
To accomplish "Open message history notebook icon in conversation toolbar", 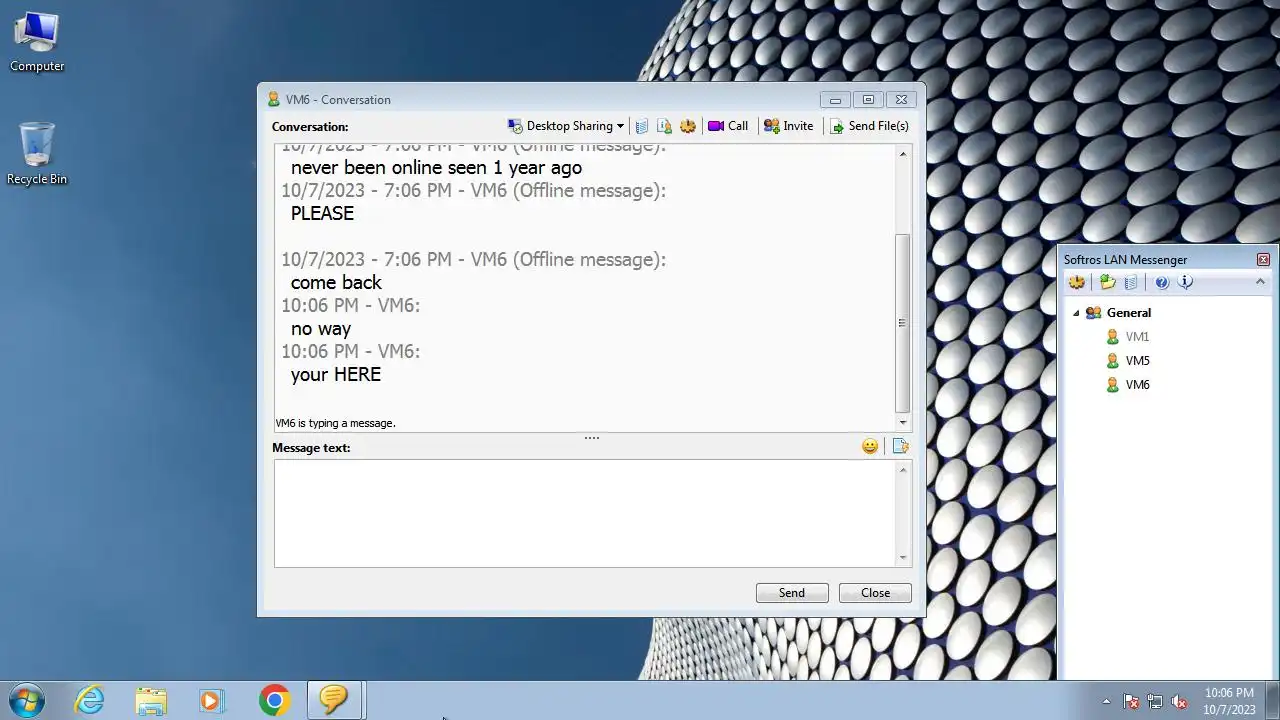I will click(x=642, y=126).
